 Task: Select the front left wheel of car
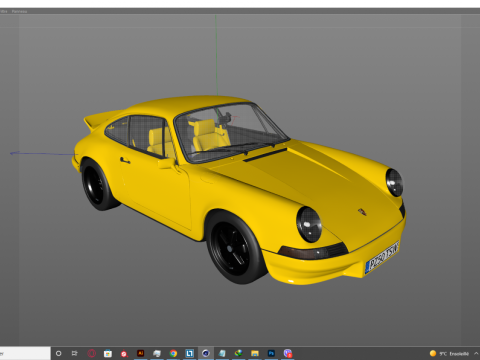click(235, 248)
